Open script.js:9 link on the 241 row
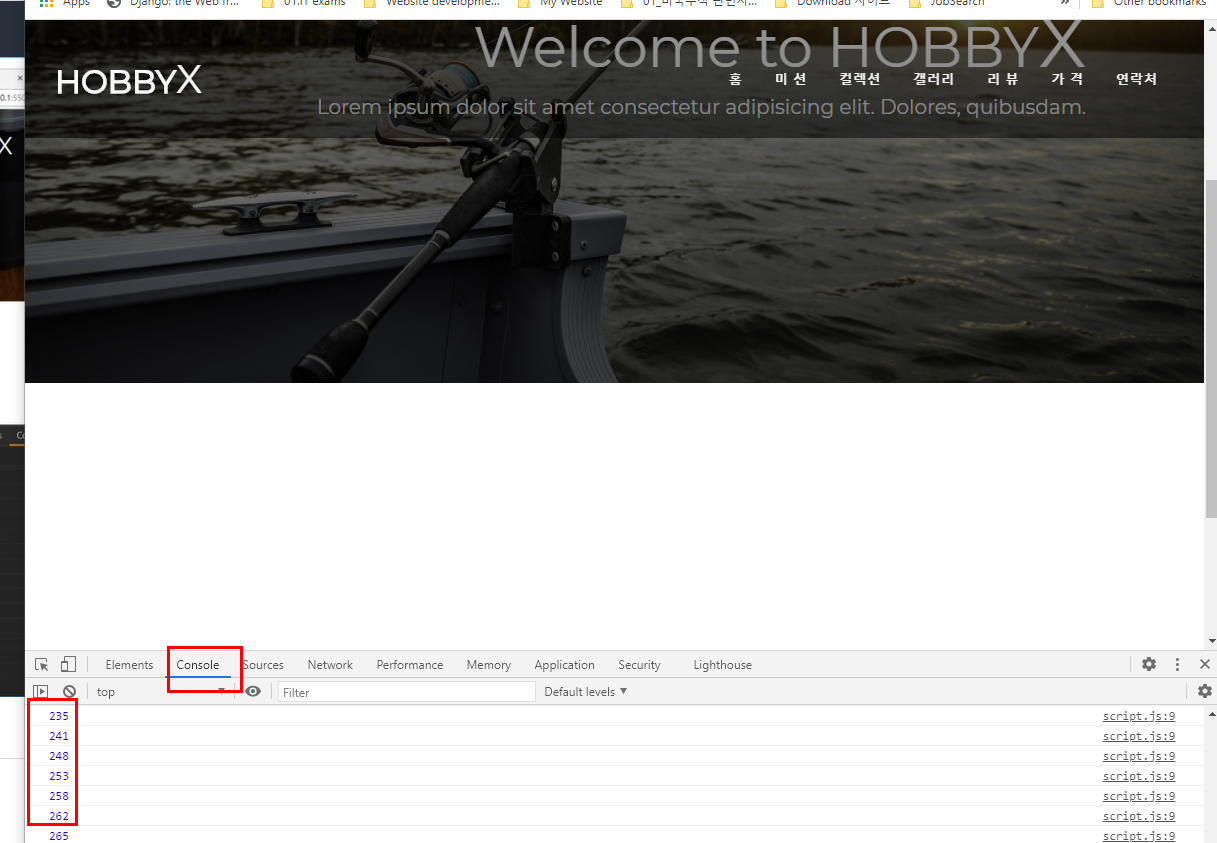This screenshot has width=1217, height=843. 1139,736
